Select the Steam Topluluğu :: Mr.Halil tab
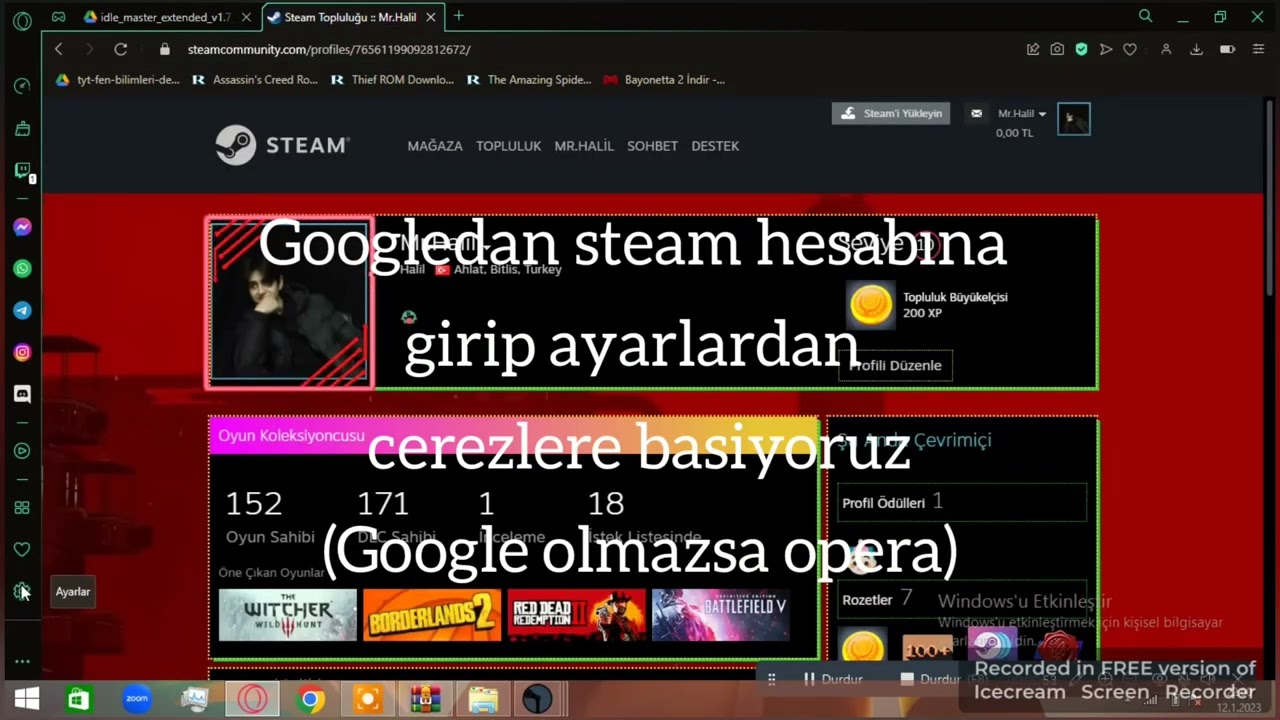Image resolution: width=1280 pixels, height=720 pixels. point(341,17)
